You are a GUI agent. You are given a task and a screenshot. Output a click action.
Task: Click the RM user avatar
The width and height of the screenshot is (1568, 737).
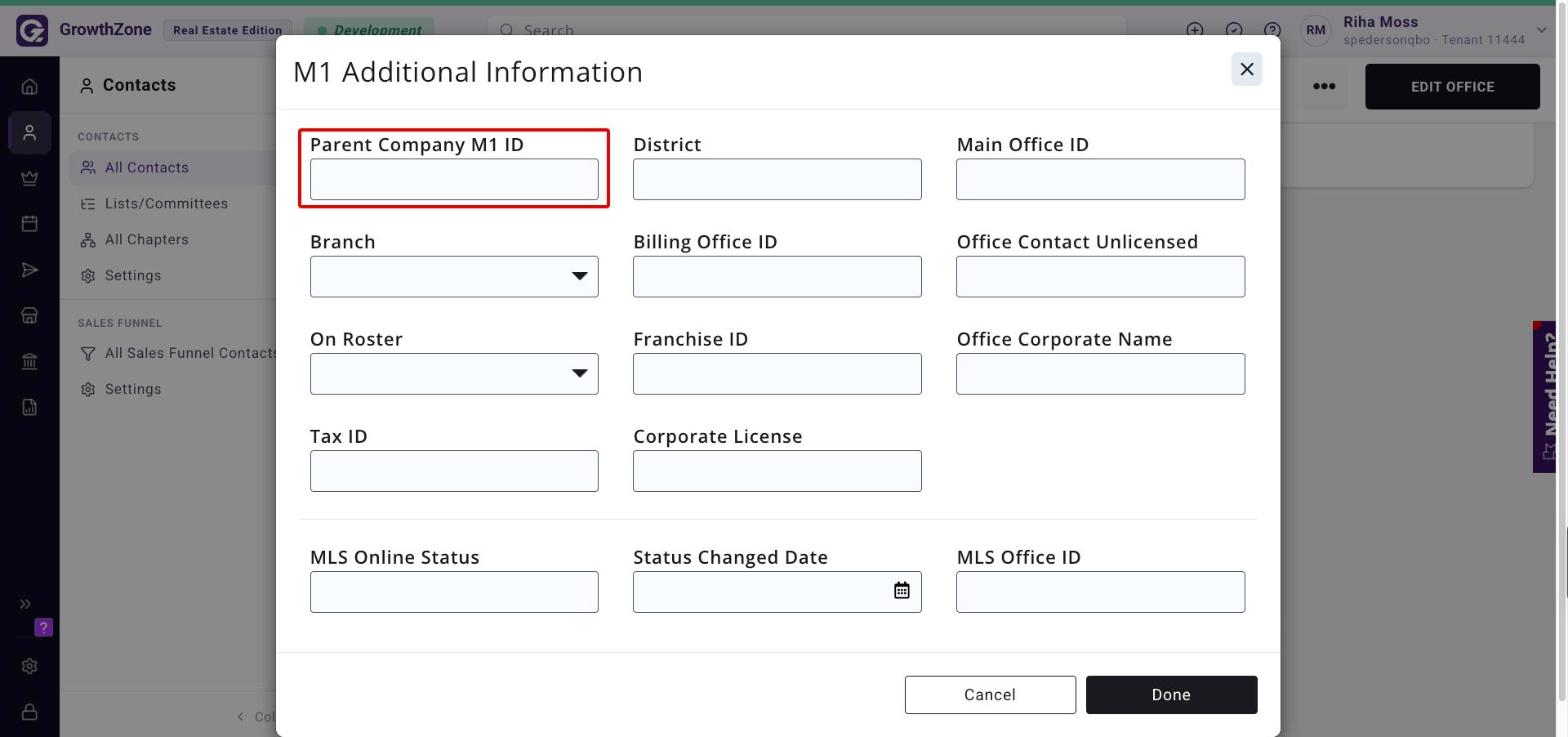click(1315, 30)
